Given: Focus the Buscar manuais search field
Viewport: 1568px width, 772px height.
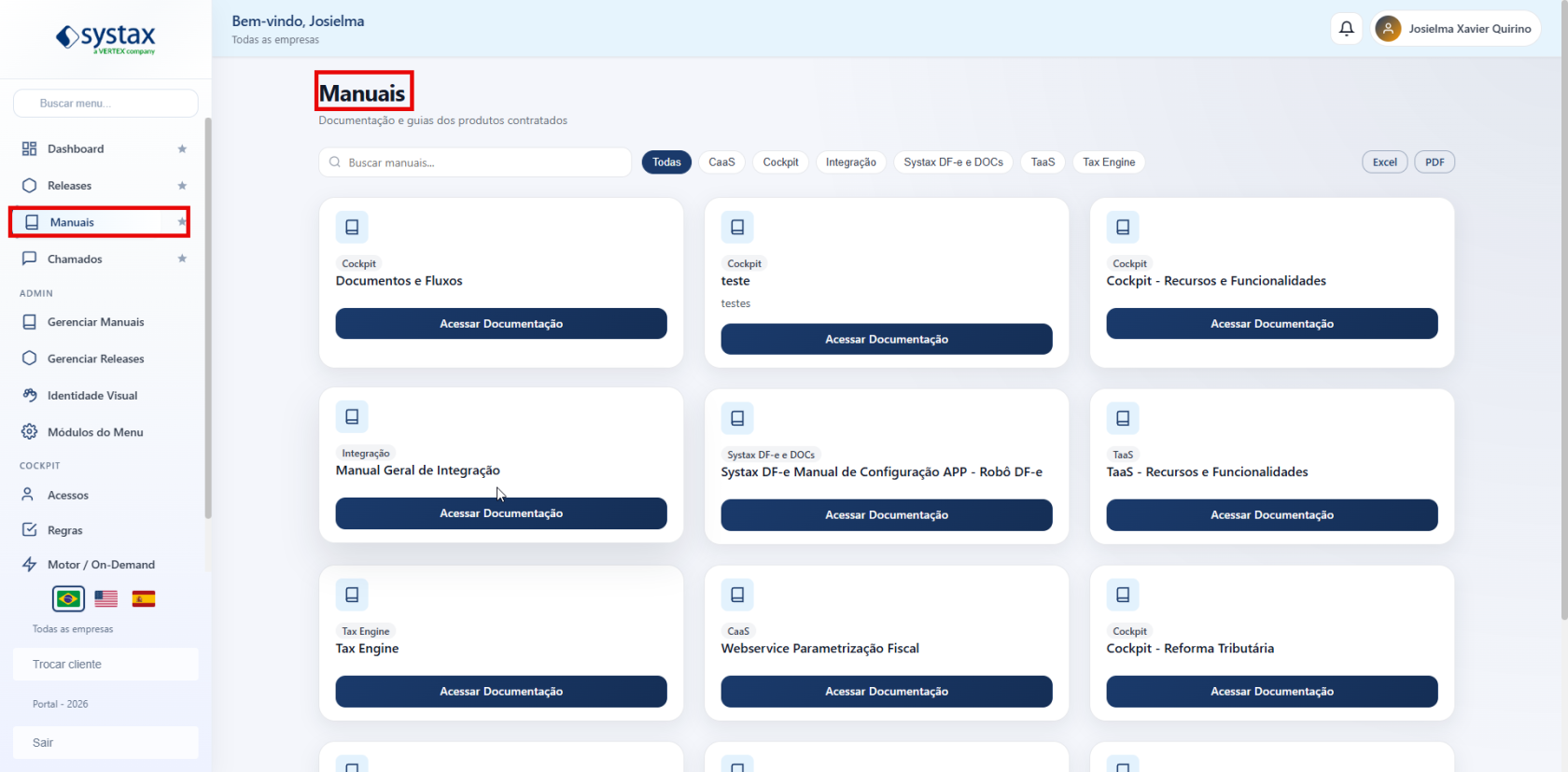Looking at the screenshot, I should click(x=475, y=162).
